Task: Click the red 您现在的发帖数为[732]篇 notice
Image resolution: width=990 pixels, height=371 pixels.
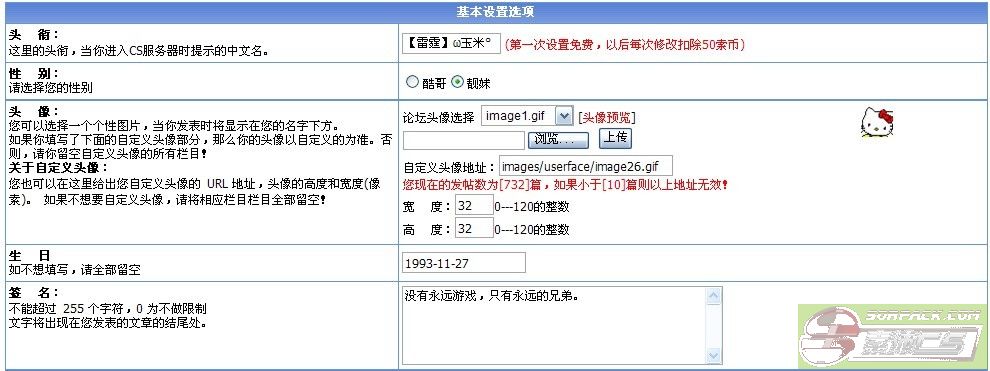Action: pyautogui.click(x=566, y=185)
